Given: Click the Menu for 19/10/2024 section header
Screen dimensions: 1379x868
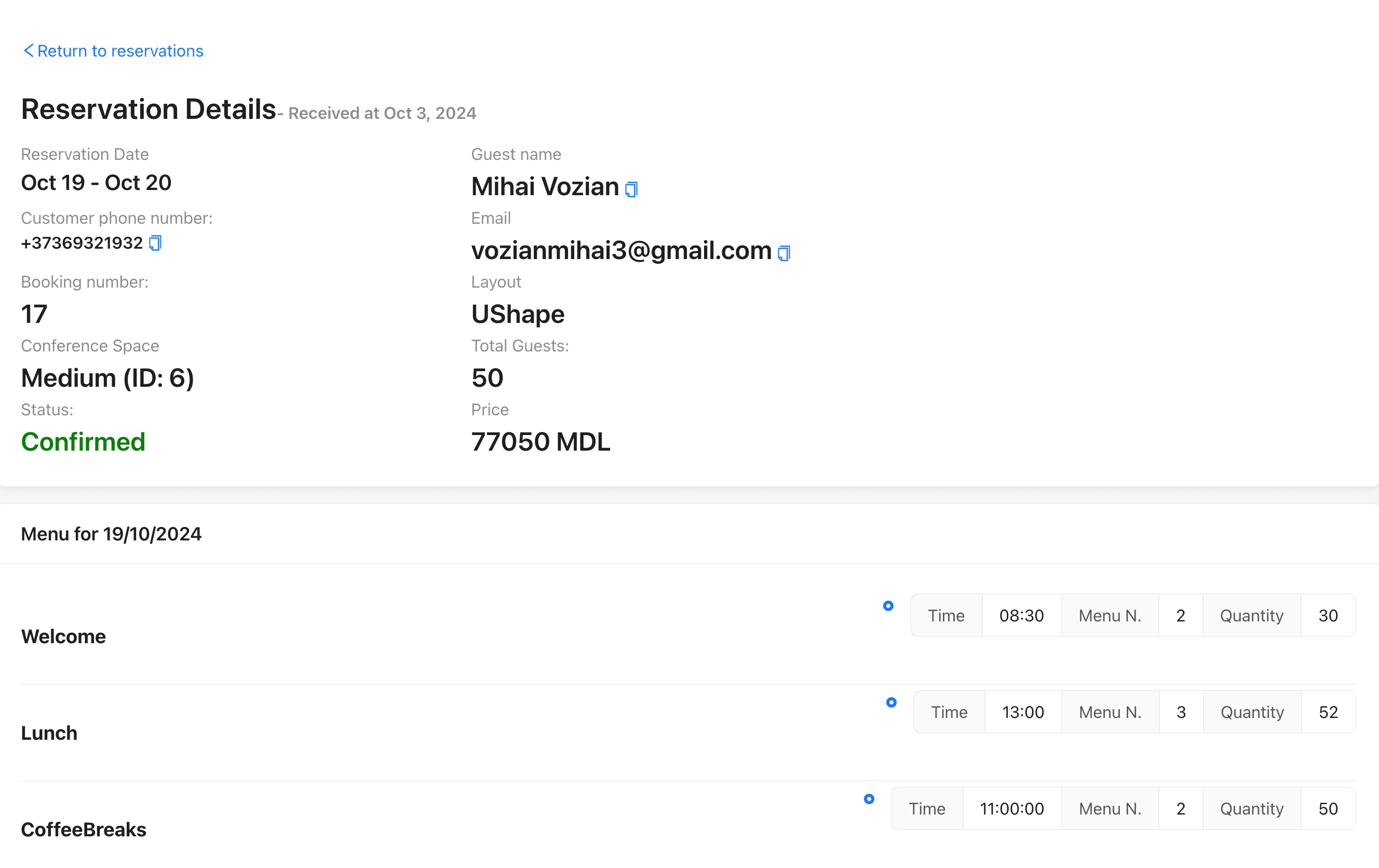Looking at the screenshot, I should point(111,533).
